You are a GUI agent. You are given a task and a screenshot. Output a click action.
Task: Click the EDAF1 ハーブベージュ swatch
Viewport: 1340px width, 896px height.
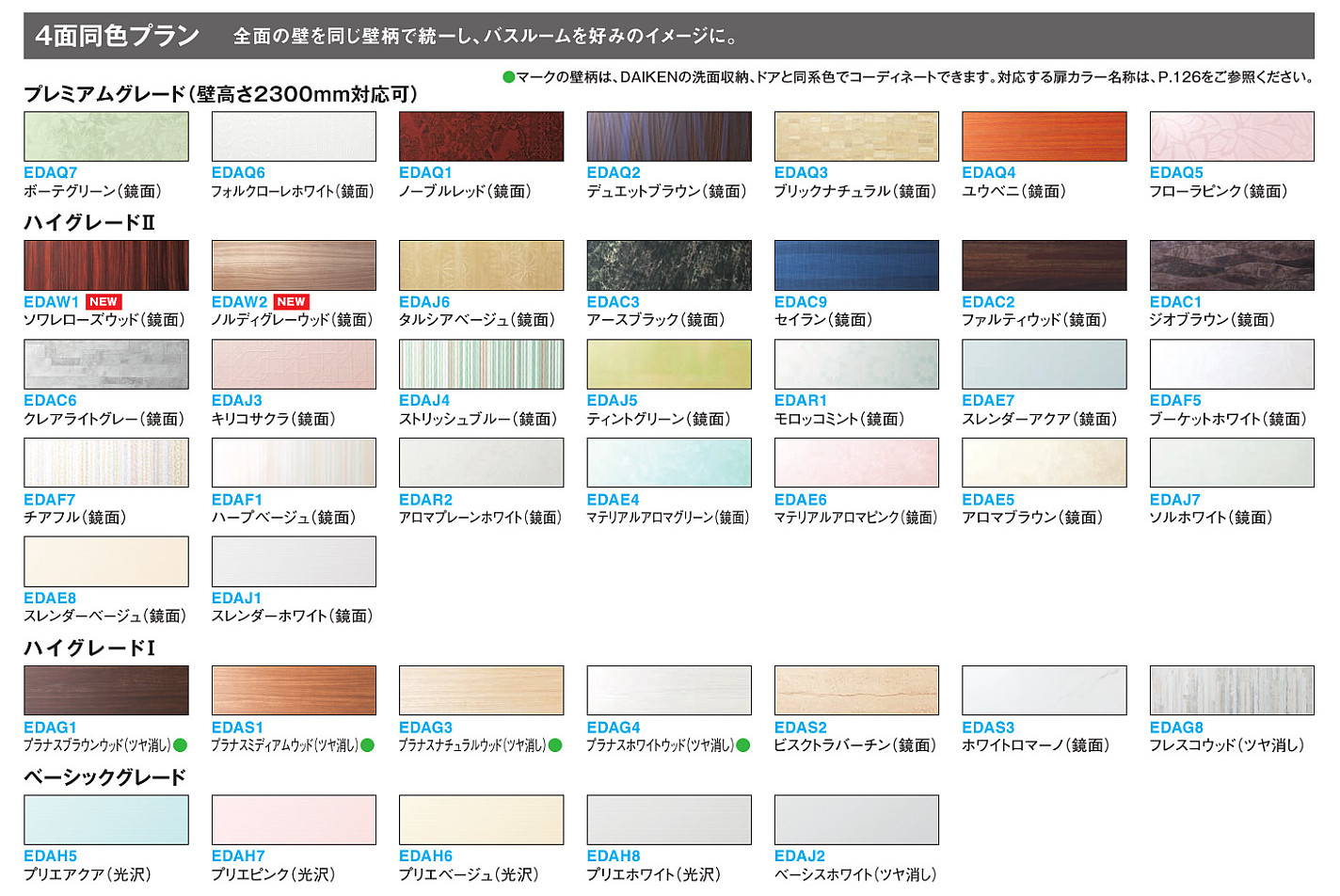point(294,462)
